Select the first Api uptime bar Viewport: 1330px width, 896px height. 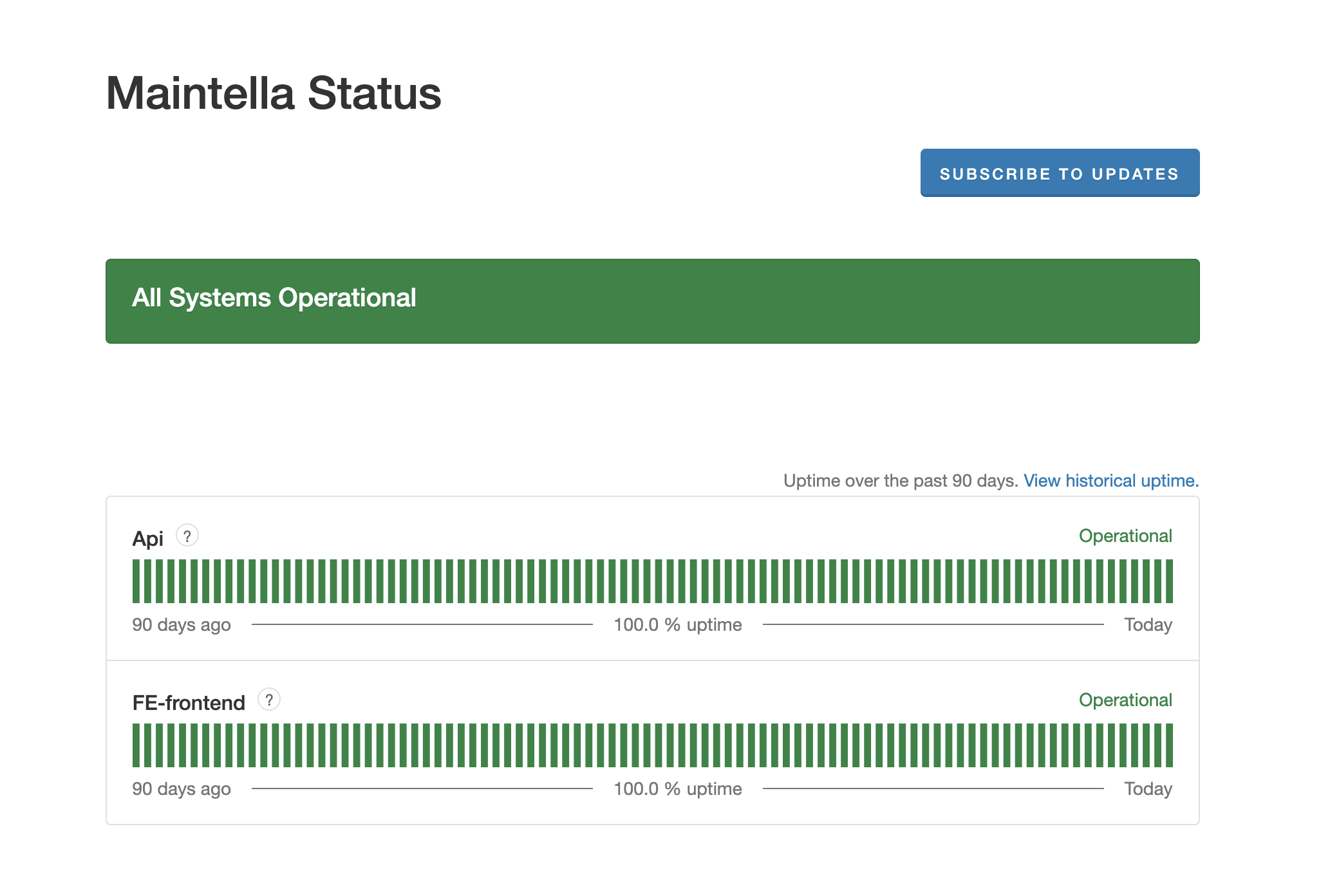pyautogui.click(x=136, y=581)
